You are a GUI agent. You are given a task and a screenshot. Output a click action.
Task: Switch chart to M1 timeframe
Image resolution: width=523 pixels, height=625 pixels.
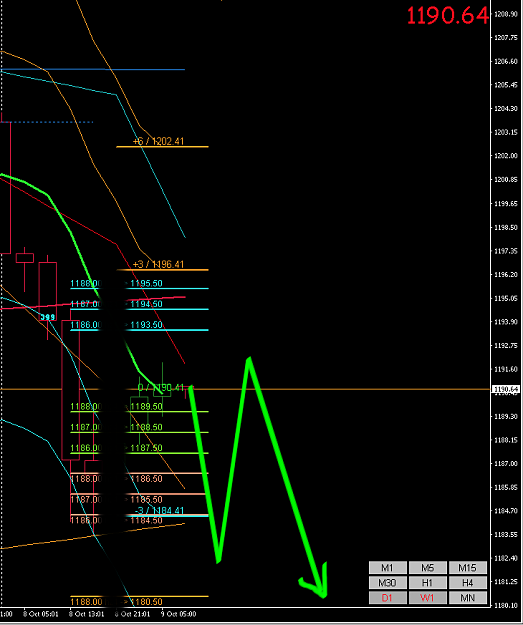click(x=387, y=567)
